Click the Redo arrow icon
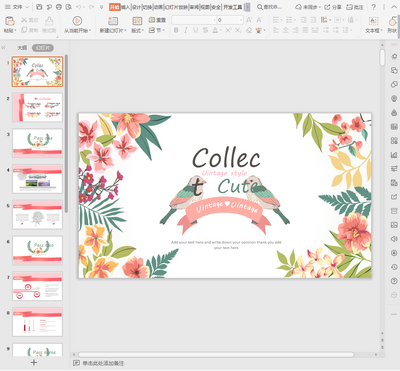Screen dimensions: 400x371 pos(91,7)
